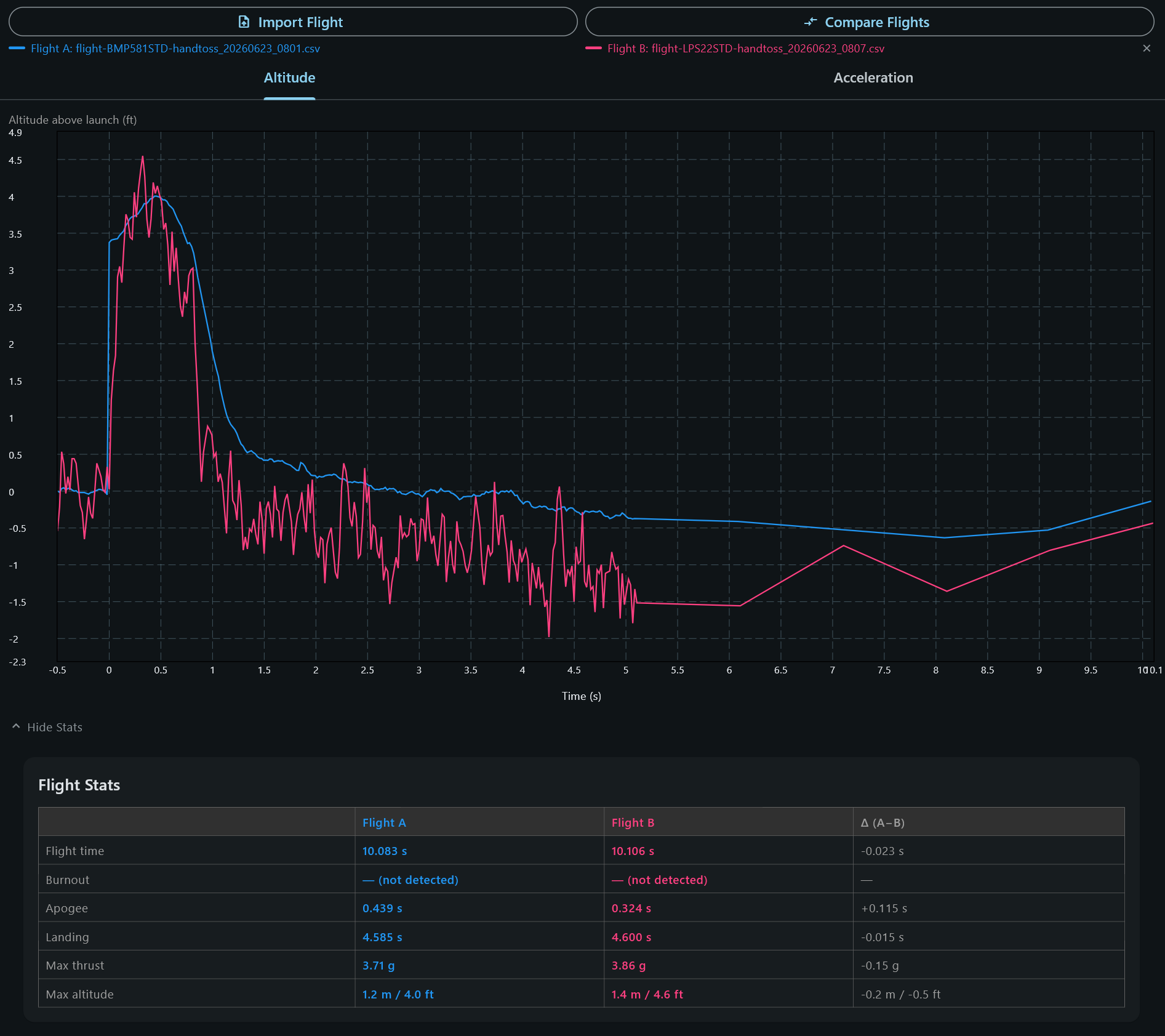The image size is (1165, 1036).
Task: Click the Δ (A−B) column header
Action: [x=883, y=822]
